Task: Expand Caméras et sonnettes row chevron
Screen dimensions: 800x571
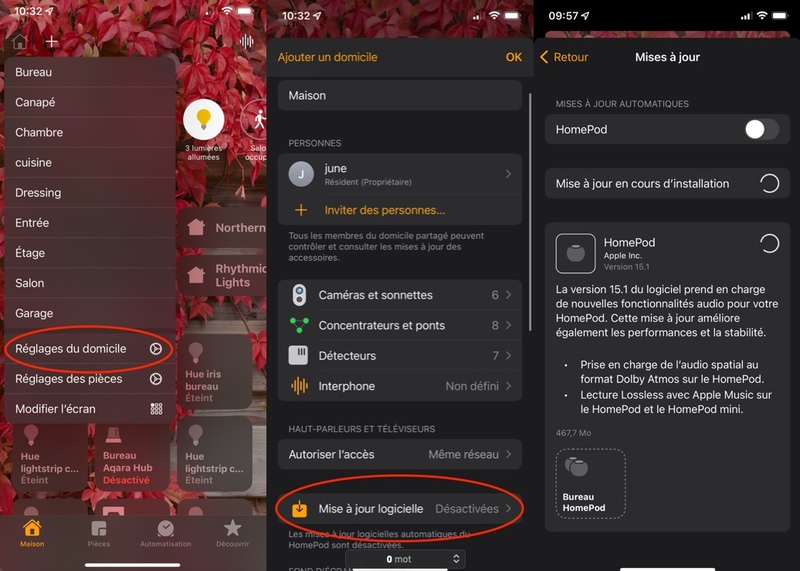Action: point(508,295)
